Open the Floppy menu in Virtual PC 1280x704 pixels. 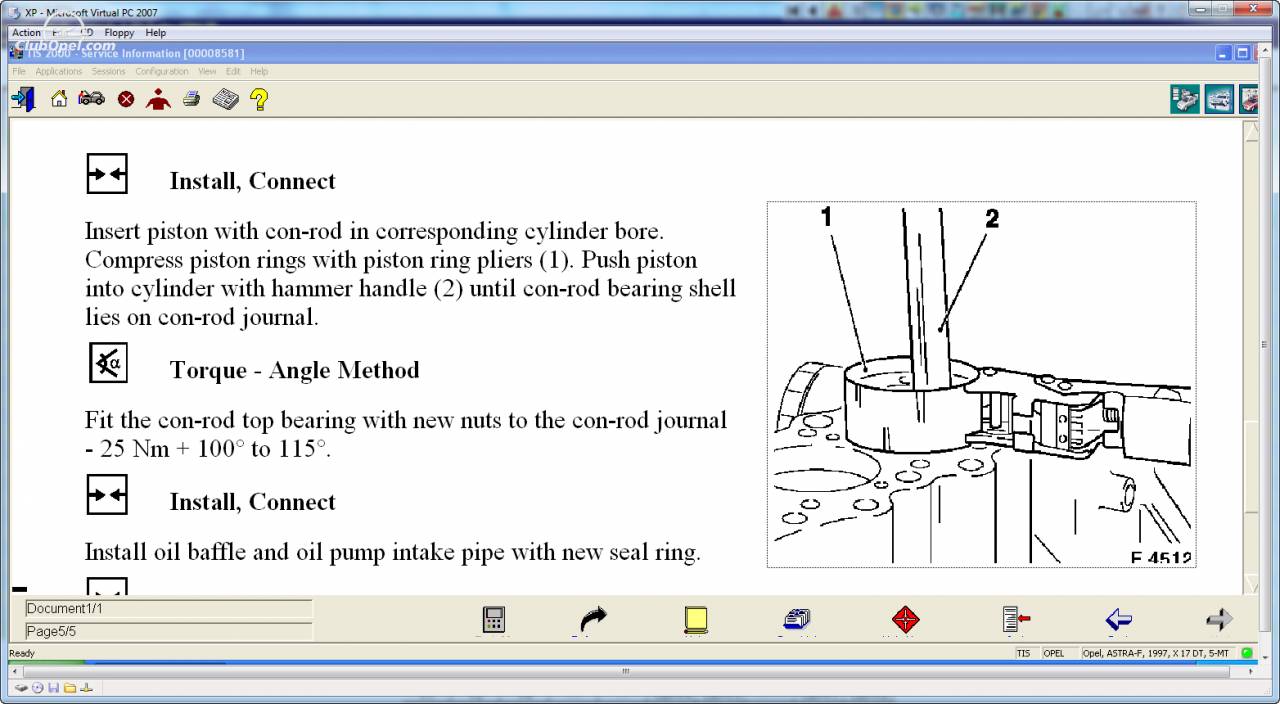coord(119,33)
